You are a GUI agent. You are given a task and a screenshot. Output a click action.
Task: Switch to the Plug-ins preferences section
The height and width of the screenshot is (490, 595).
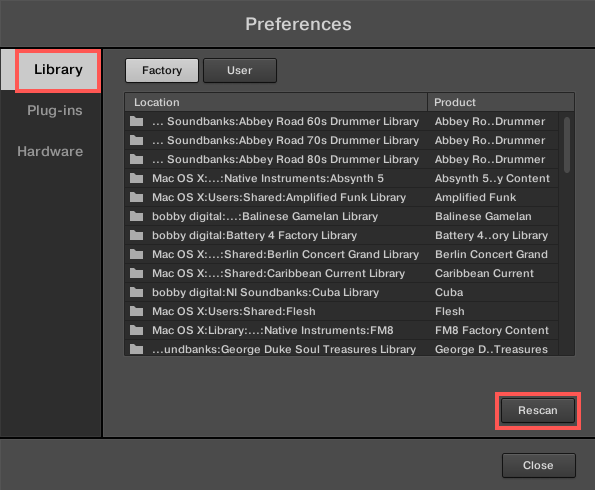[x=55, y=110]
